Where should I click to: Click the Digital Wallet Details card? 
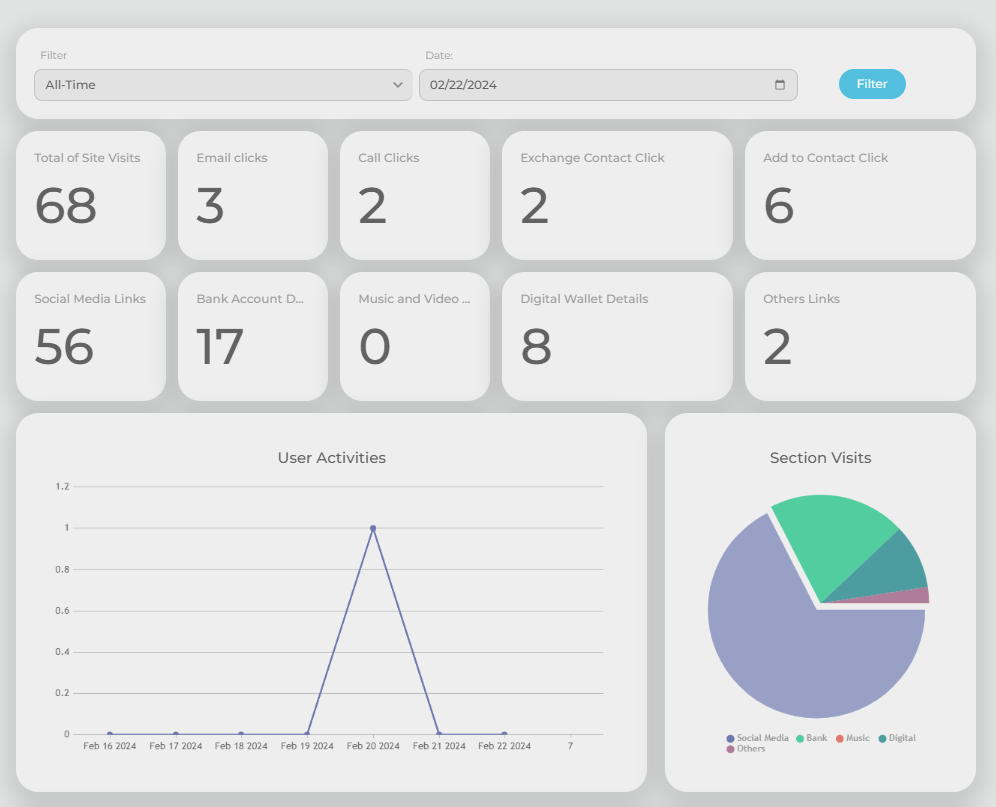(617, 336)
